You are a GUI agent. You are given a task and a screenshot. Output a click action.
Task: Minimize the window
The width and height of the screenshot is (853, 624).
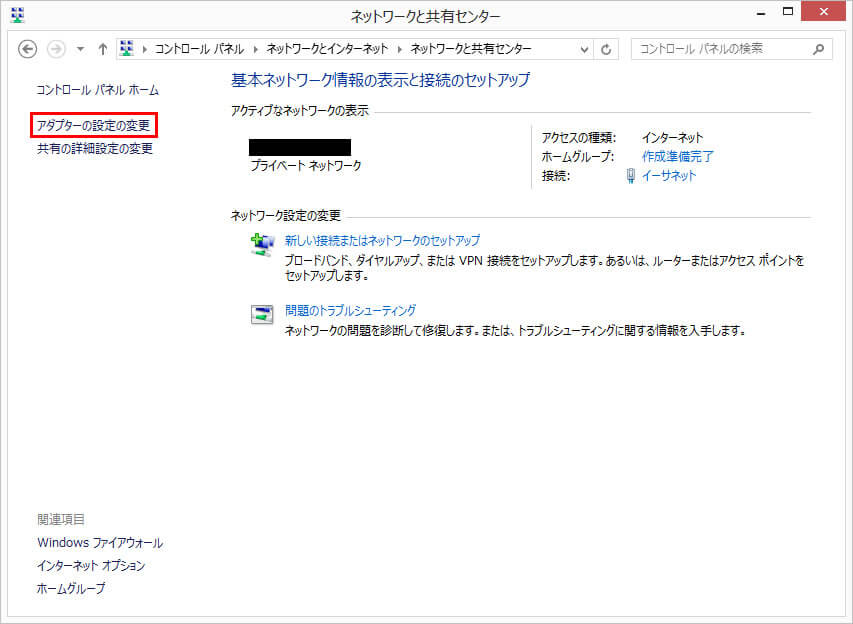[x=761, y=12]
